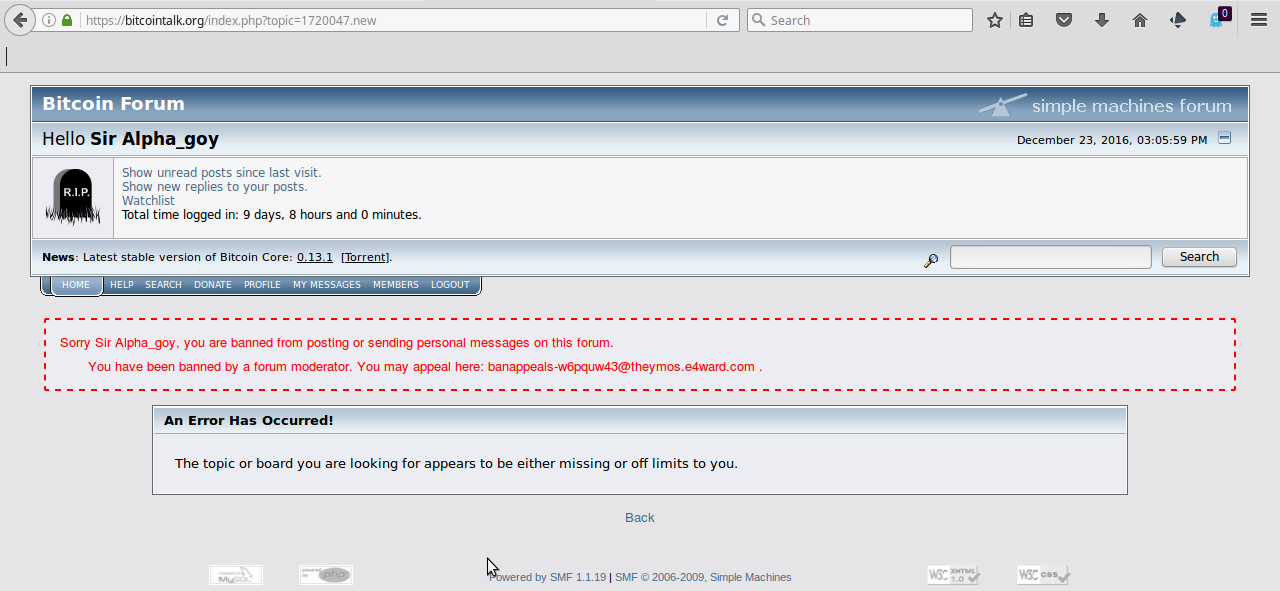Collapse forum header with minus icon
The image size is (1280, 591).
point(1225,139)
